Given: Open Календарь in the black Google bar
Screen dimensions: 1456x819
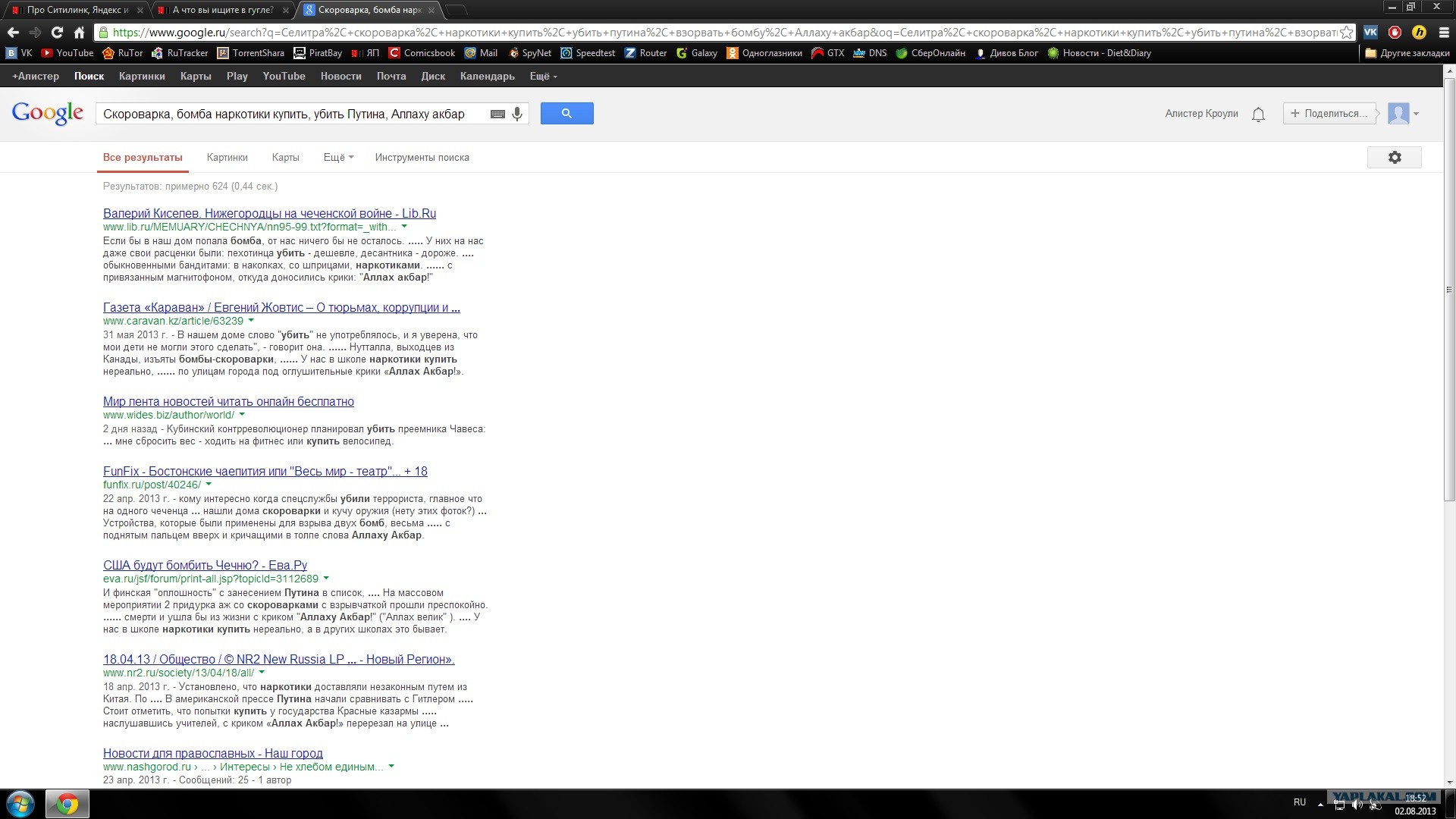Looking at the screenshot, I should (487, 77).
